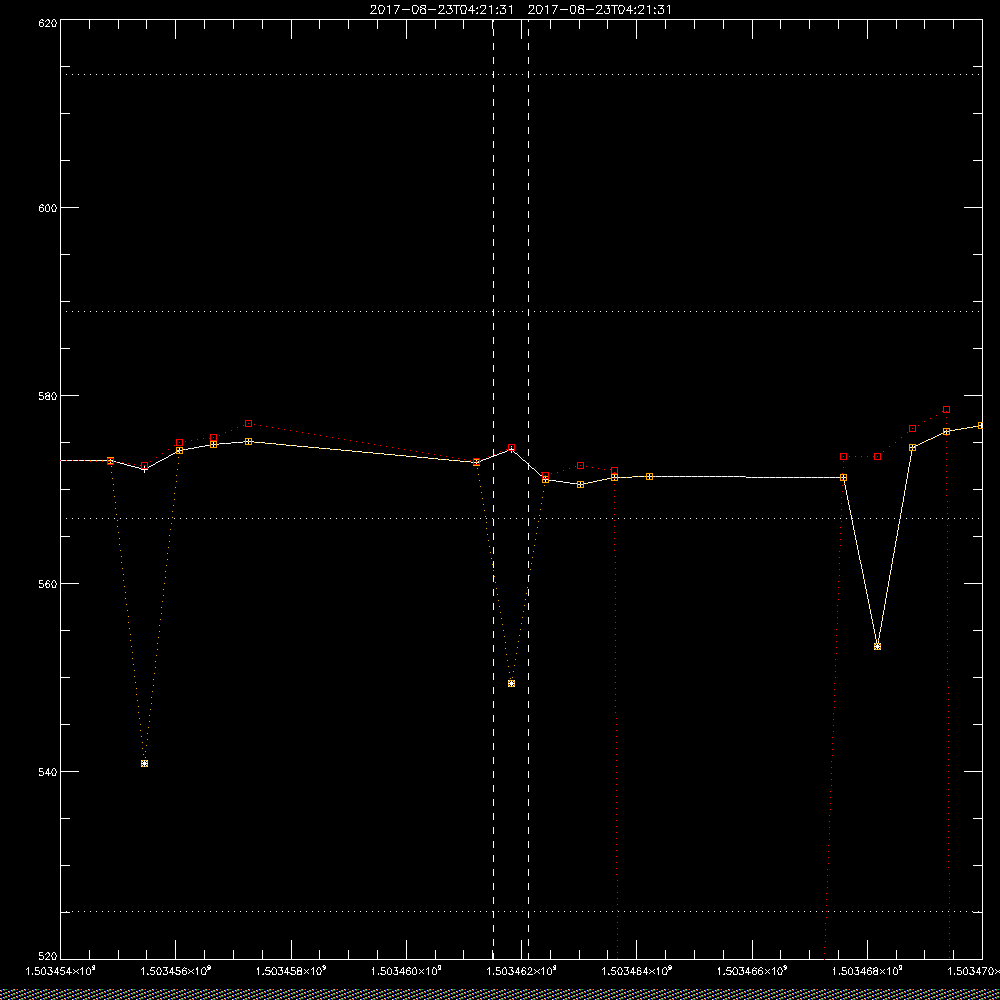
Task: Click the x-axis label 1.503458×10⁹
Action: (291, 971)
